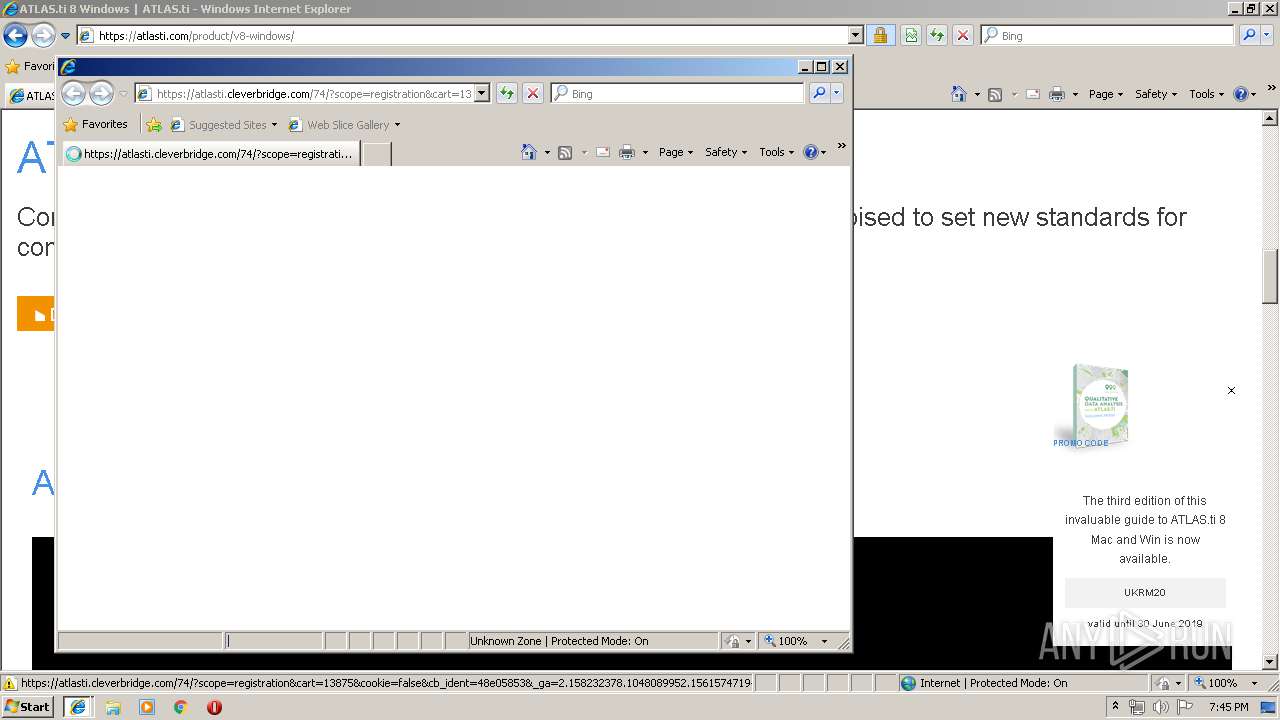Open popup search provider dropdown
The width and height of the screenshot is (1280, 720).
837,93
